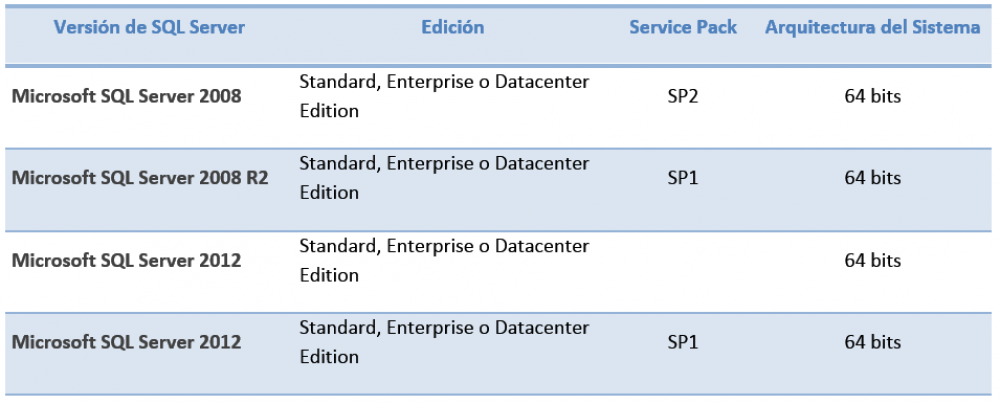Select the 'Arquitectura del Sistema' header

point(872,27)
